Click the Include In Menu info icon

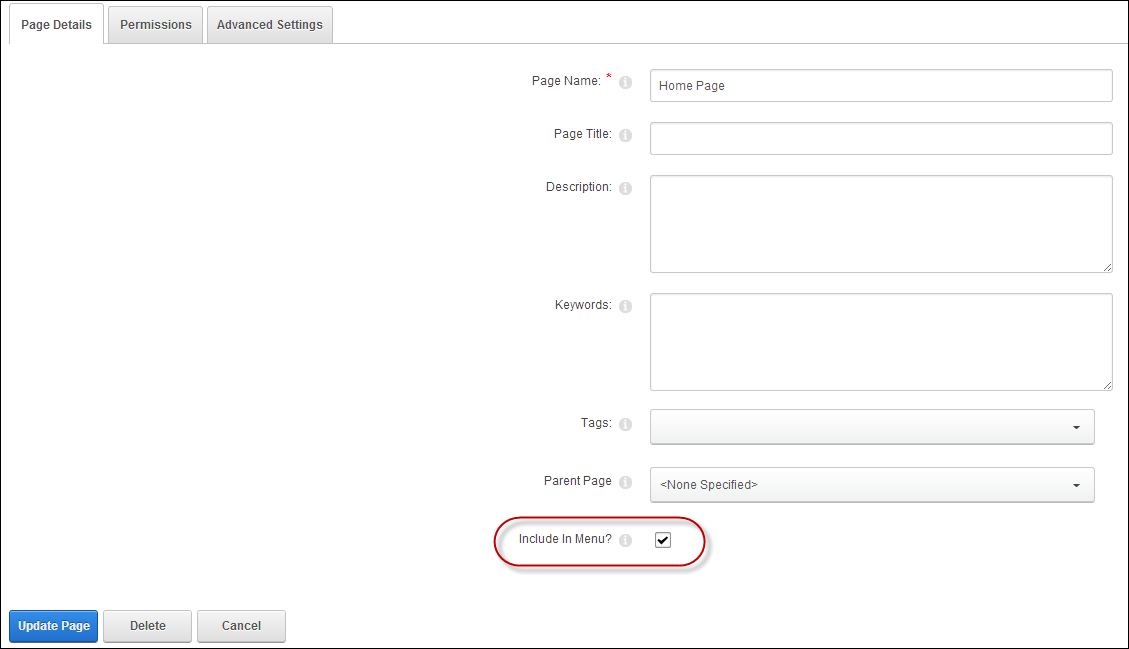coord(625,540)
